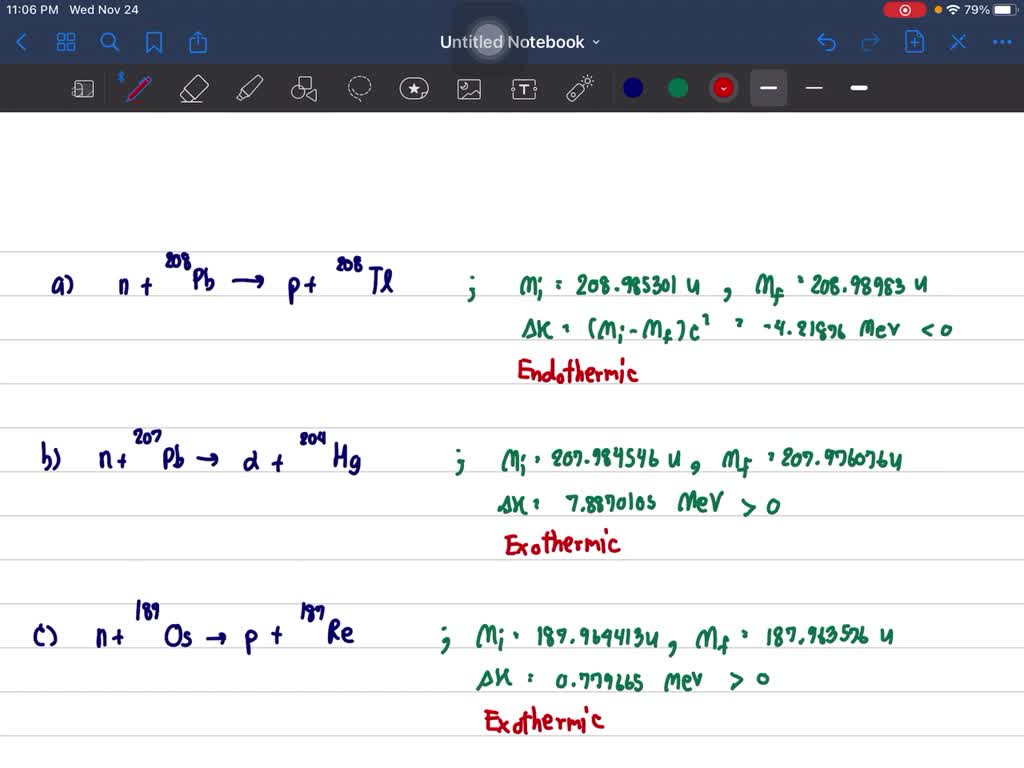This screenshot has width=1024, height=768.
Task: Toggle read-only page view mode
Action: (83, 88)
